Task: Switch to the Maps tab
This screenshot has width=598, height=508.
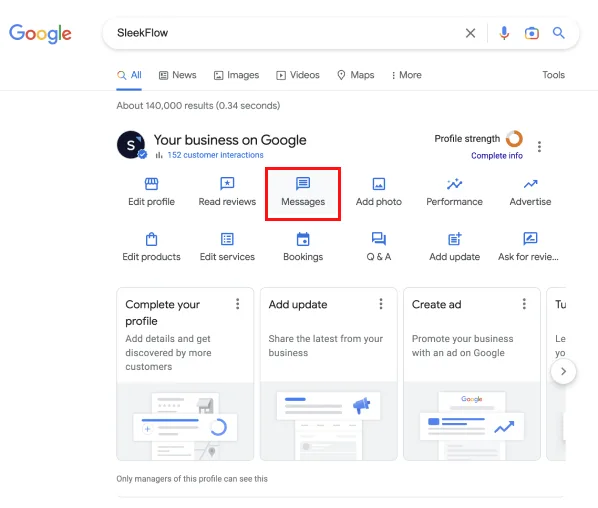Action: pos(356,75)
